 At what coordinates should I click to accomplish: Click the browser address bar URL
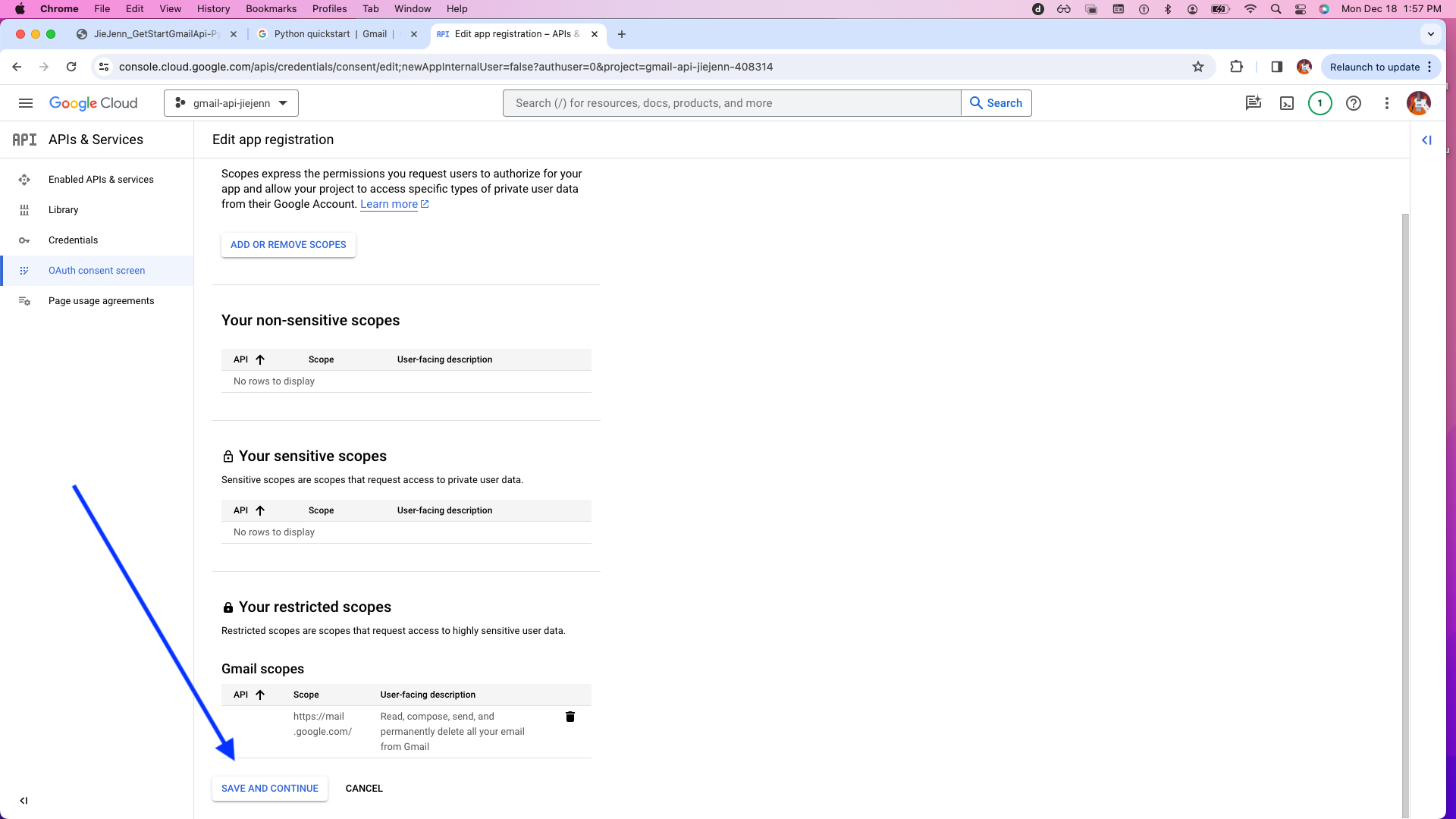(x=446, y=67)
